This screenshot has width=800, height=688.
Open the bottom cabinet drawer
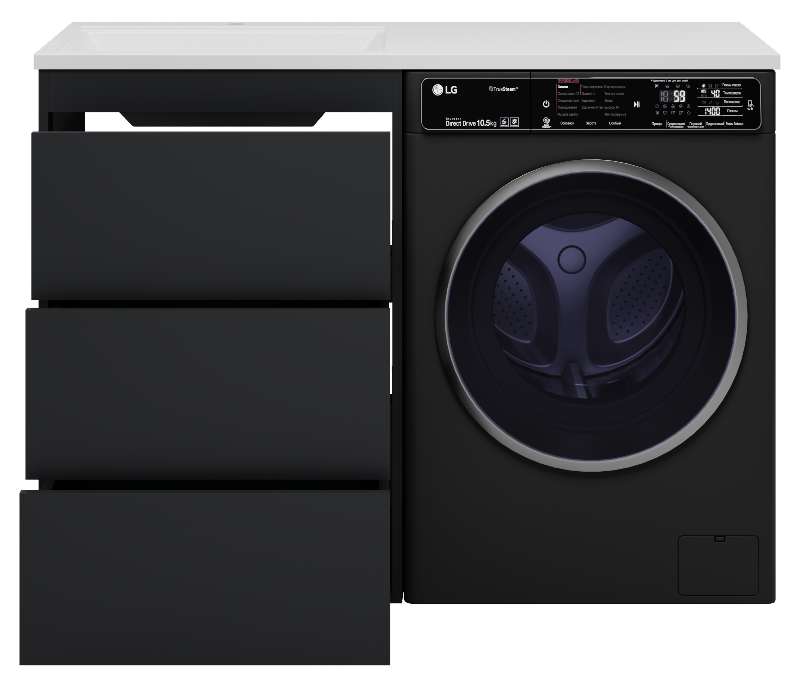(x=205, y=577)
